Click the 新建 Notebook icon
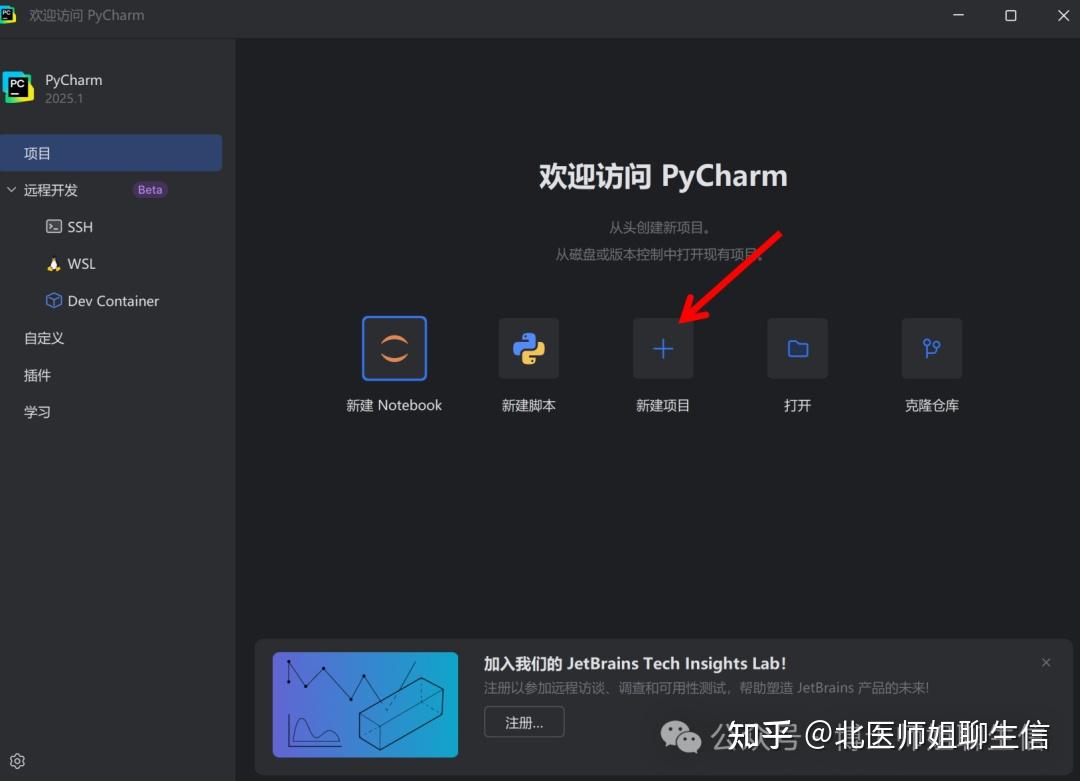The height and width of the screenshot is (781, 1080). 394,348
